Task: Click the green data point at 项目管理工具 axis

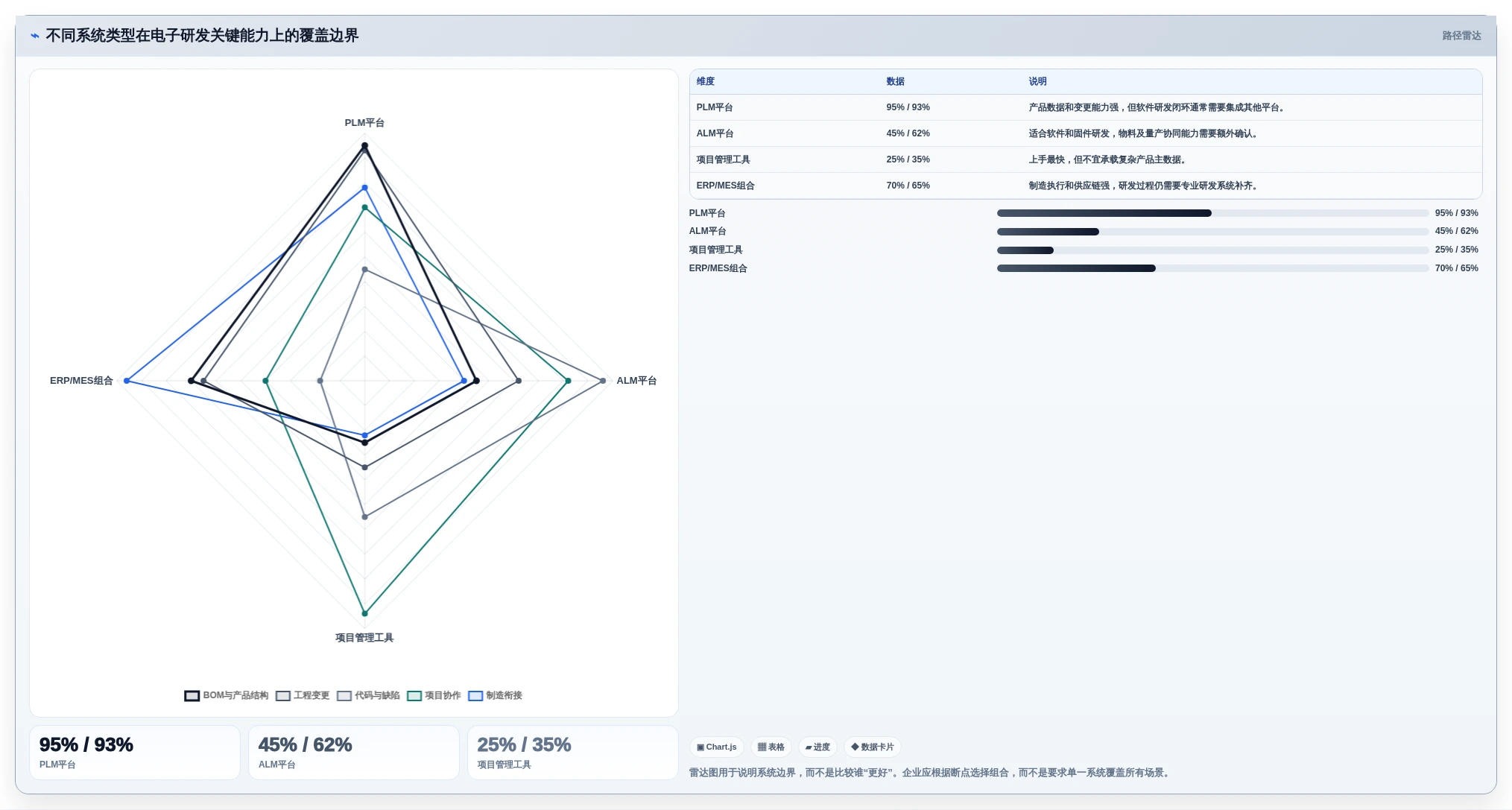Action: click(364, 613)
